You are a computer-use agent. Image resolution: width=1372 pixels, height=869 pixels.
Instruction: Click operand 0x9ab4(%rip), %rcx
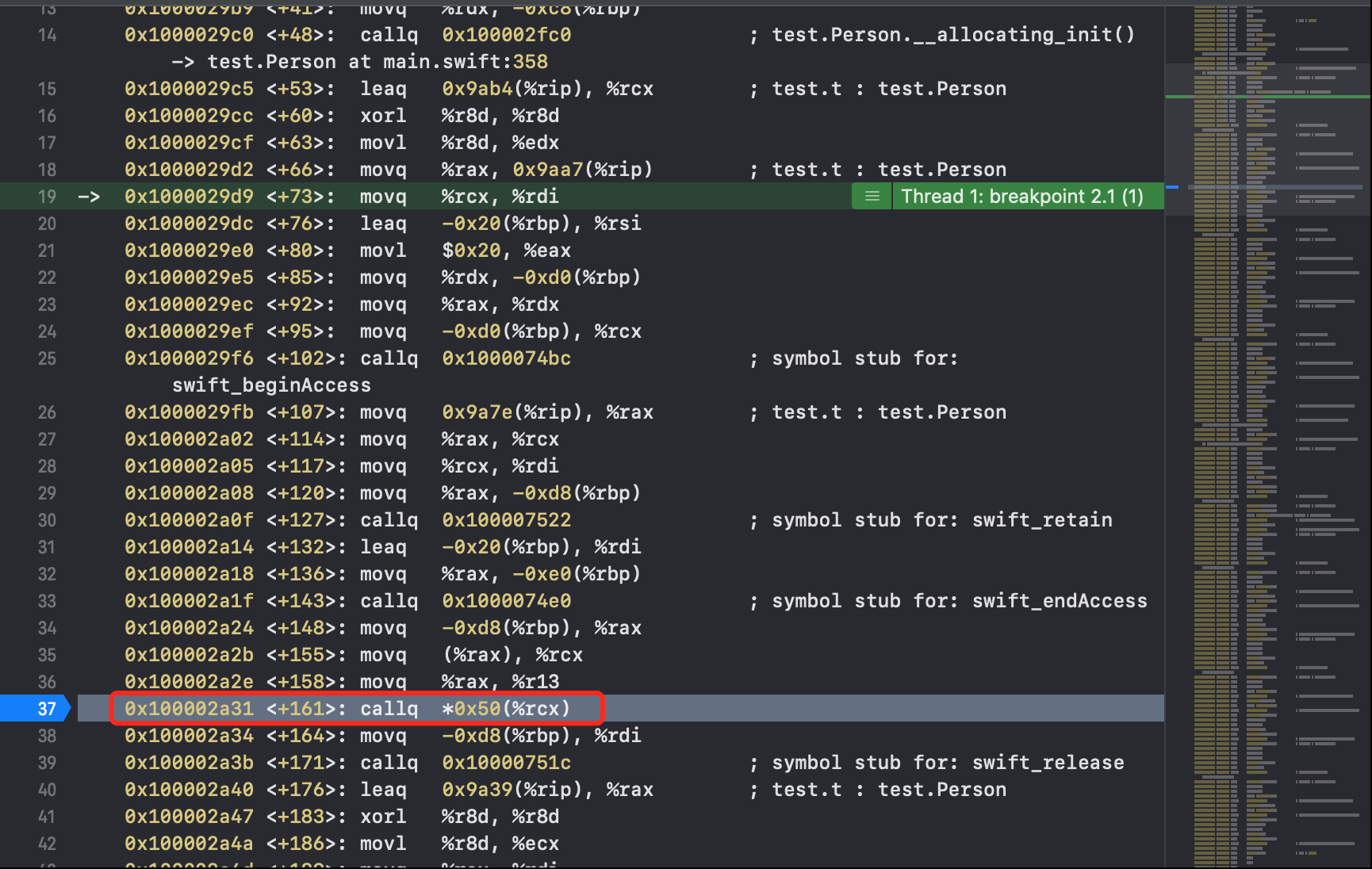tap(547, 89)
